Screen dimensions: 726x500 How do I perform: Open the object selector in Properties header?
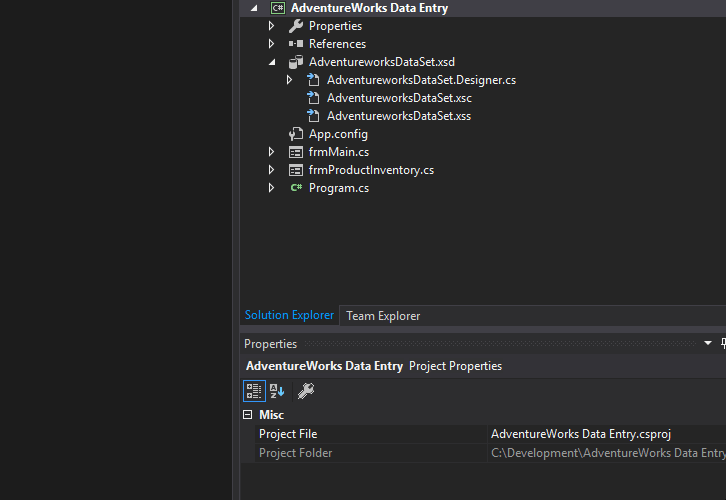[483, 366]
